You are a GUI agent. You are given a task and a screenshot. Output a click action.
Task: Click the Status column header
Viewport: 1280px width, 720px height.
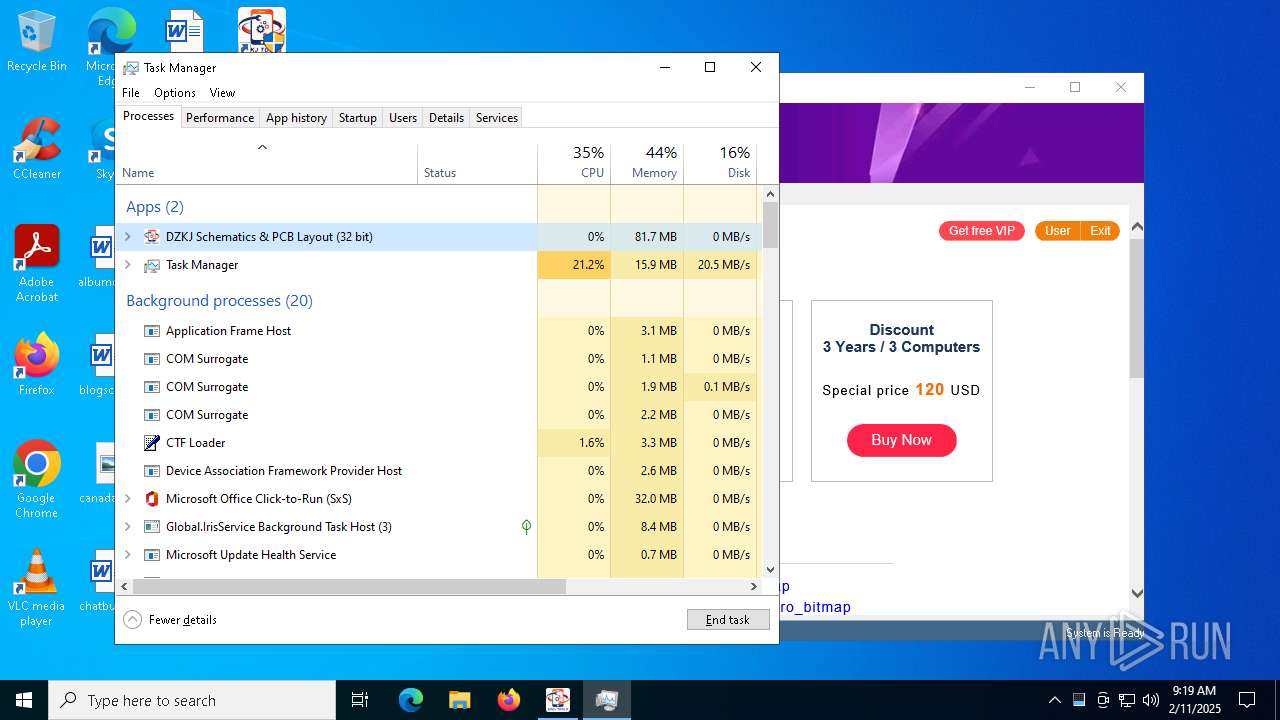tap(477, 164)
